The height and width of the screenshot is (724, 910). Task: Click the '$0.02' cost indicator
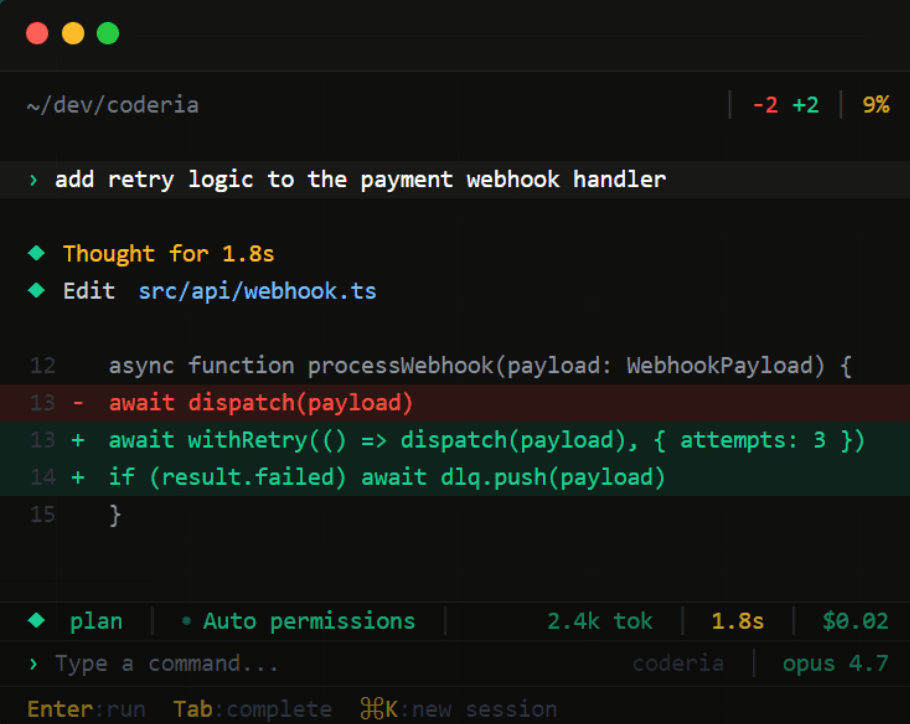click(855, 621)
